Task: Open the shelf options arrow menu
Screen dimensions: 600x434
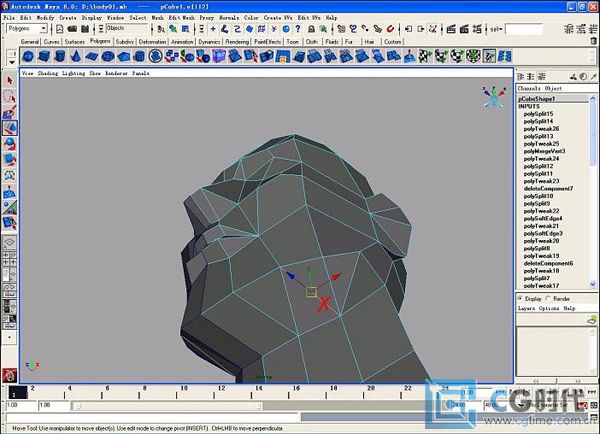Action: [x=12, y=62]
